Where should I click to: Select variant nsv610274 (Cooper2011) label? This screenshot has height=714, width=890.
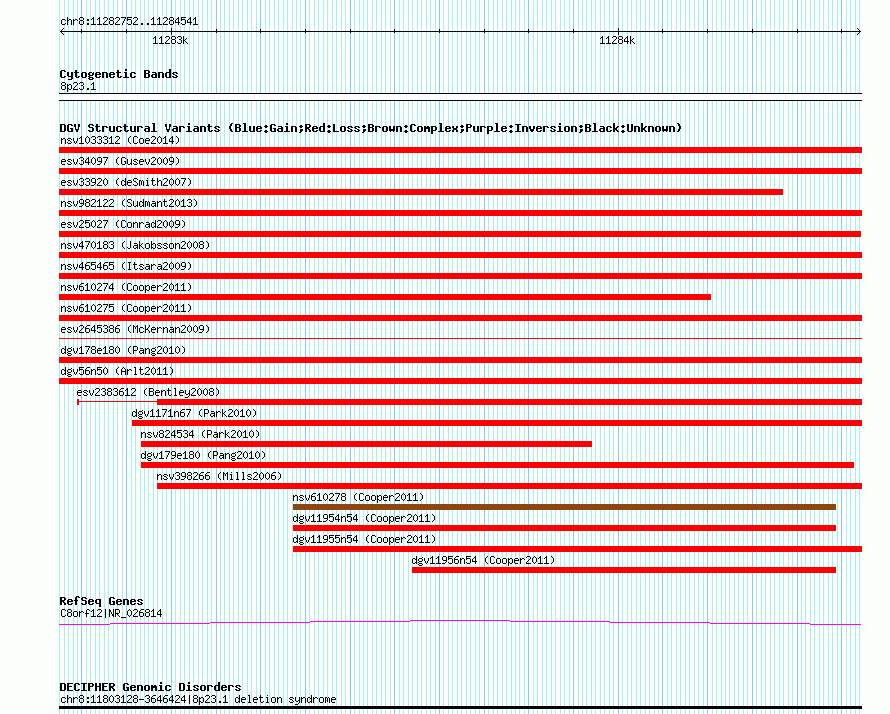(x=126, y=287)
